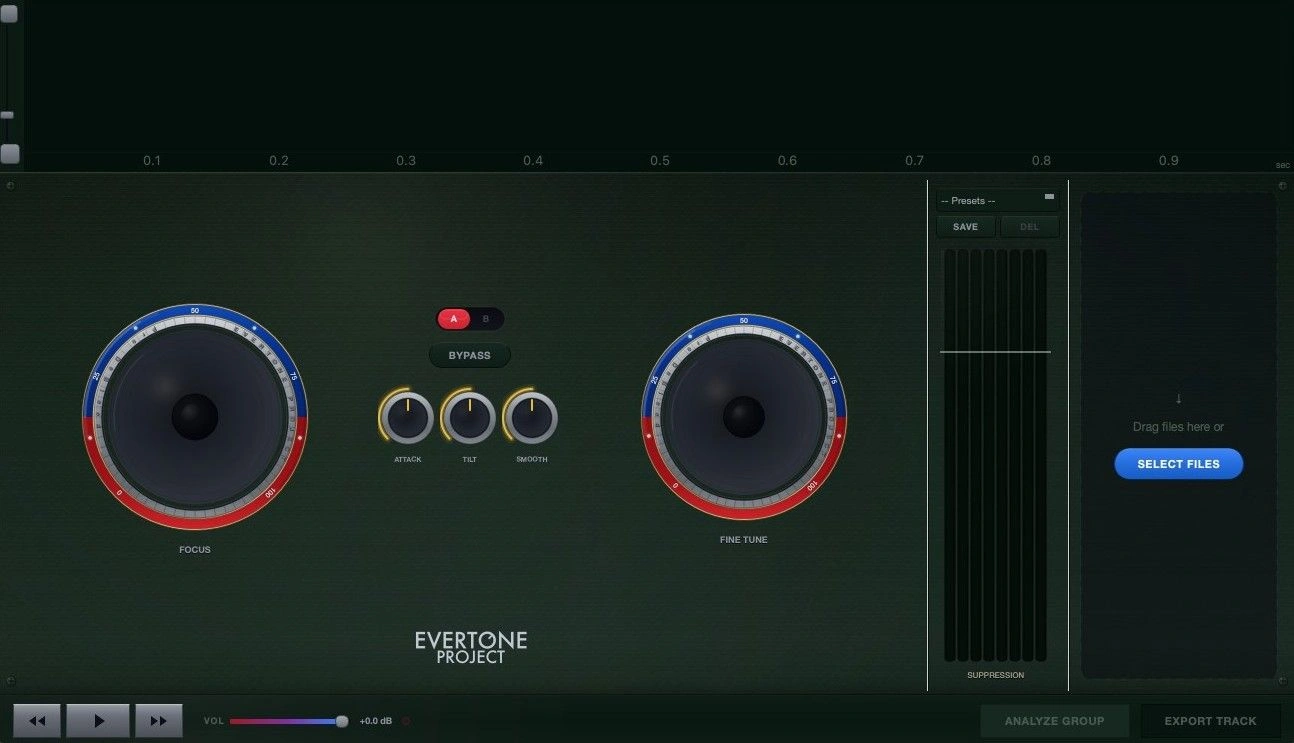Start playback with the play button

[x=98, y=720]
